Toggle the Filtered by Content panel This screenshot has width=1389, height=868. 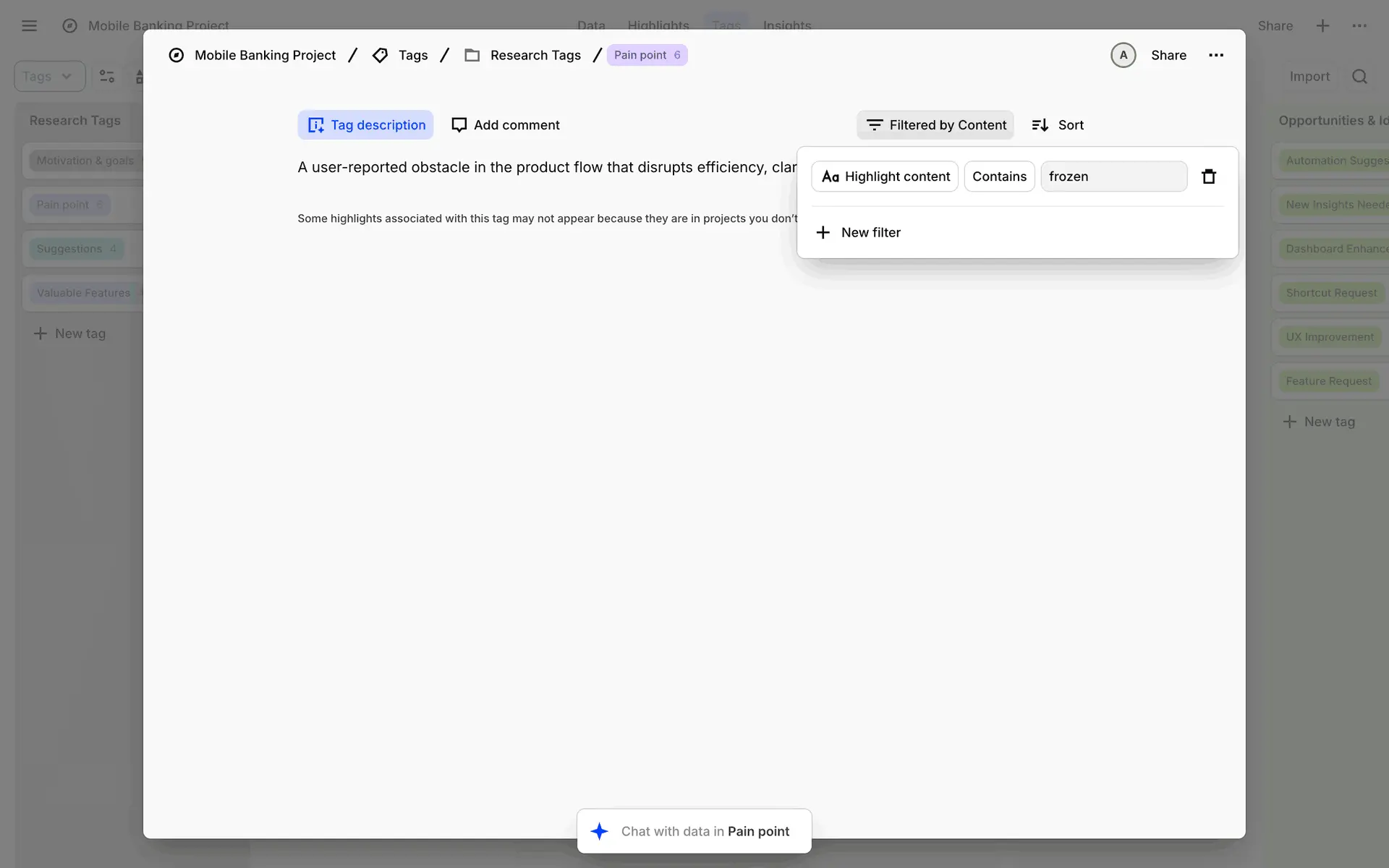pyautogui.click(x=935, y=125)
